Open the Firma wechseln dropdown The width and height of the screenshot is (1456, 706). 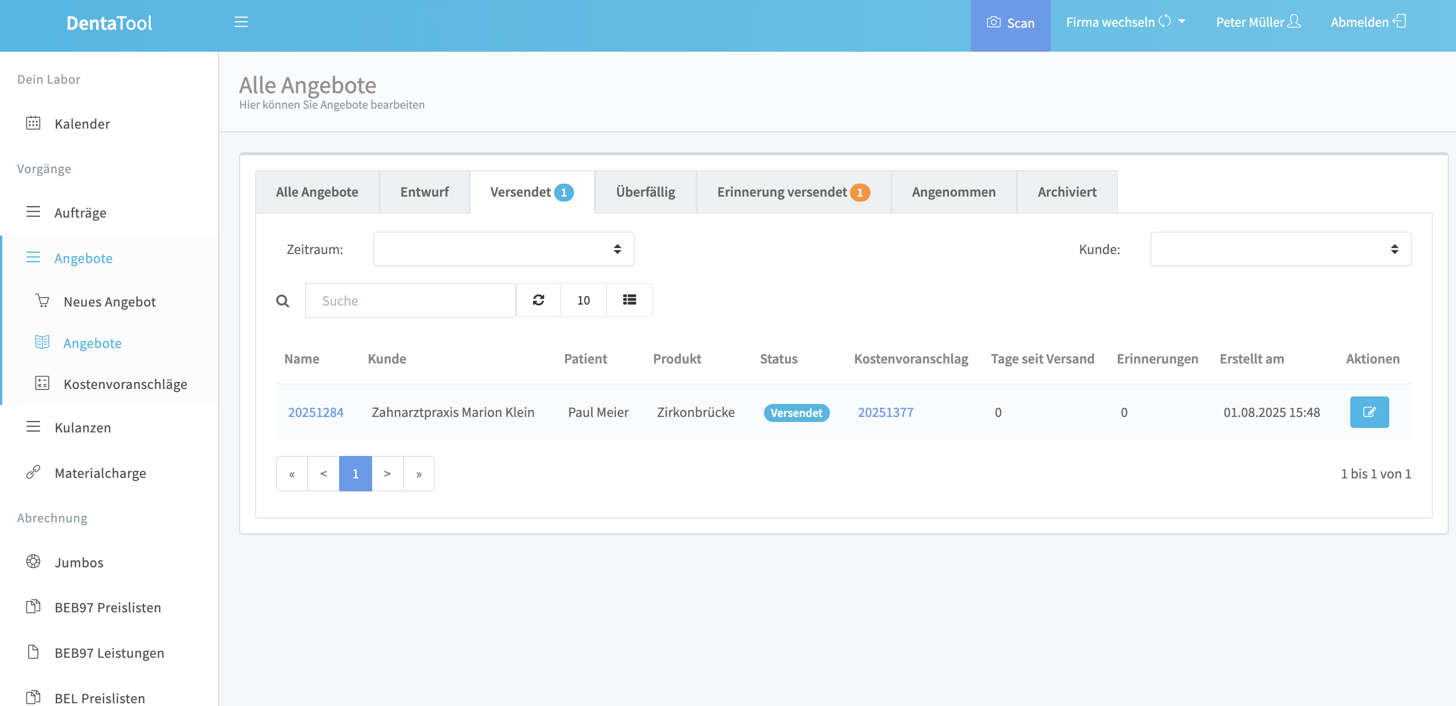coord(1125,22)
